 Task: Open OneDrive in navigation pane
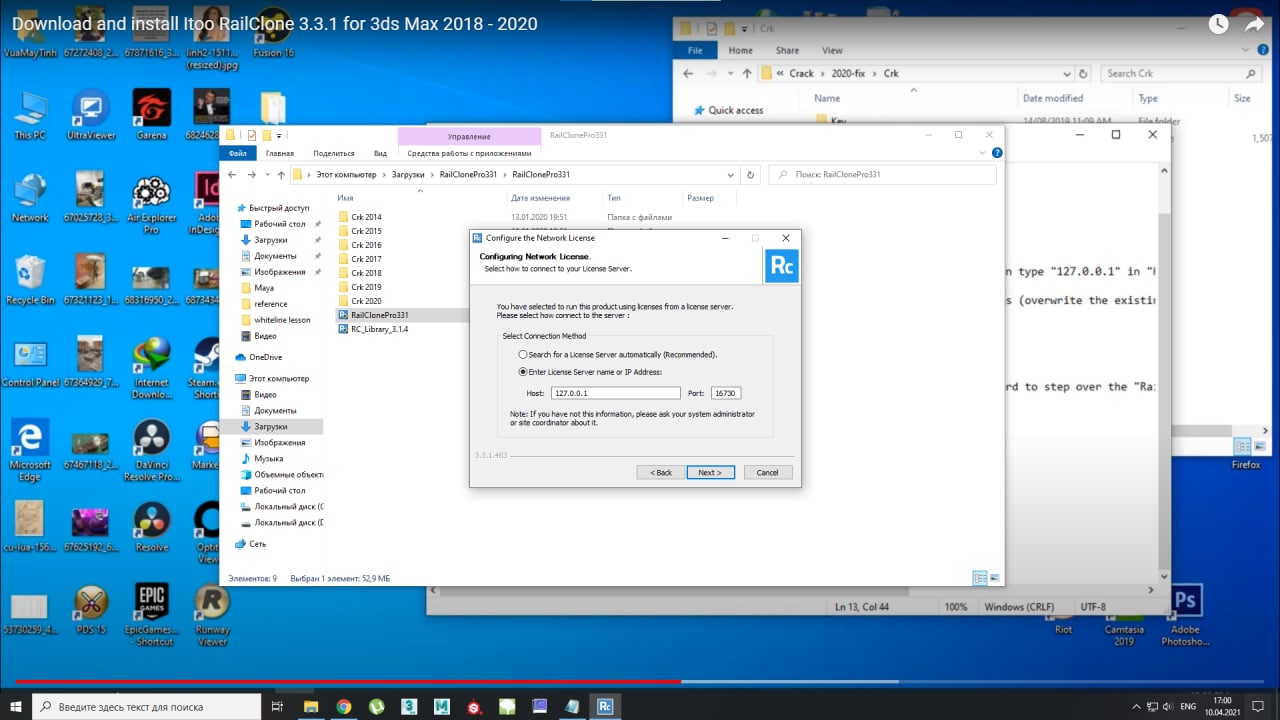point(265,357)
